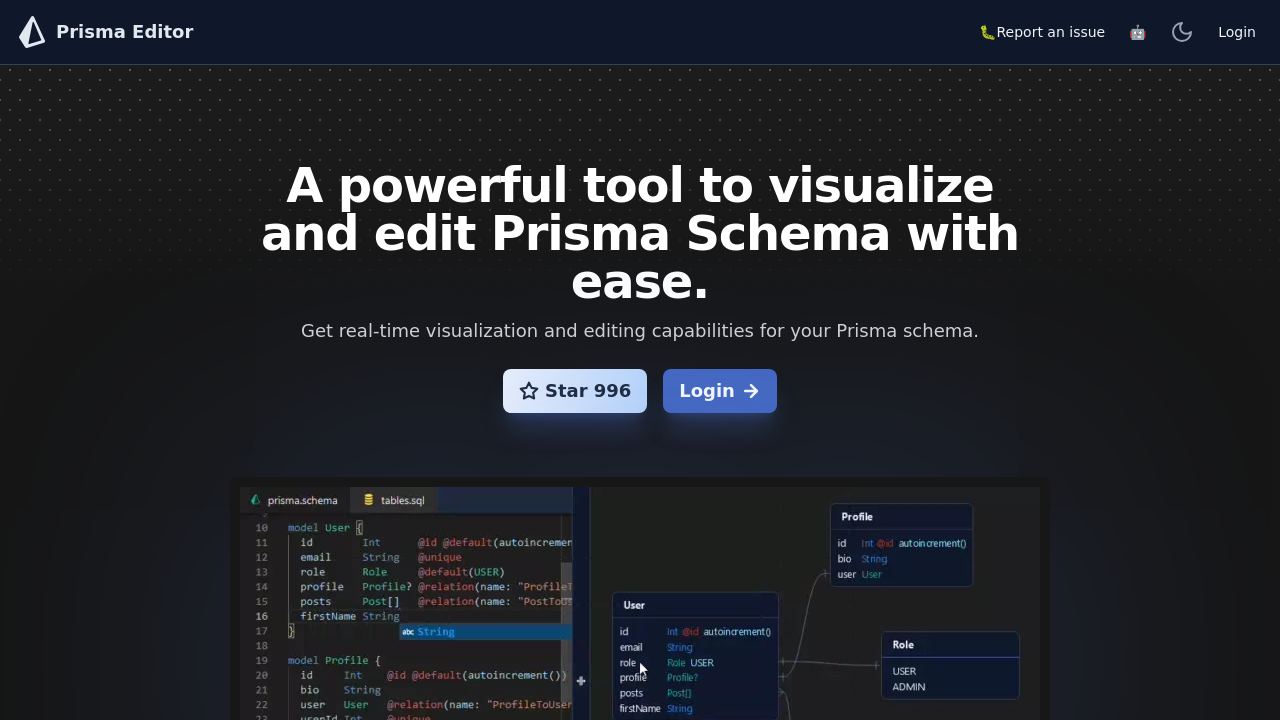Click the star icon inside Star 996 button
The height and width of the screenshot is (720, 1280).
pyautogui.click(x=530, y=390)
